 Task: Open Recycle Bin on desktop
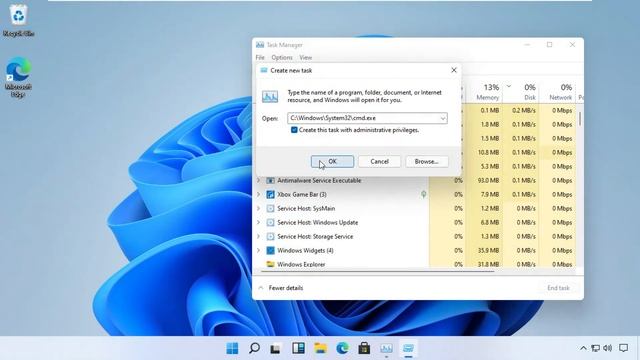(18, 20)
